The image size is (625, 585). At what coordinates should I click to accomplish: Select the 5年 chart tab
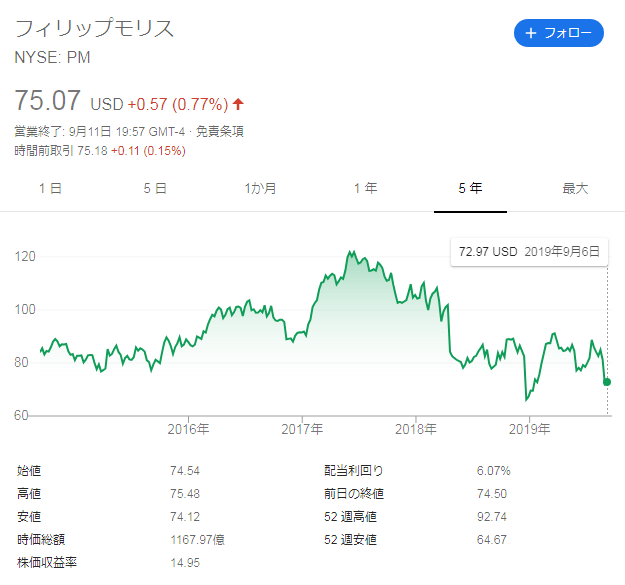click(x=470, y=188)
